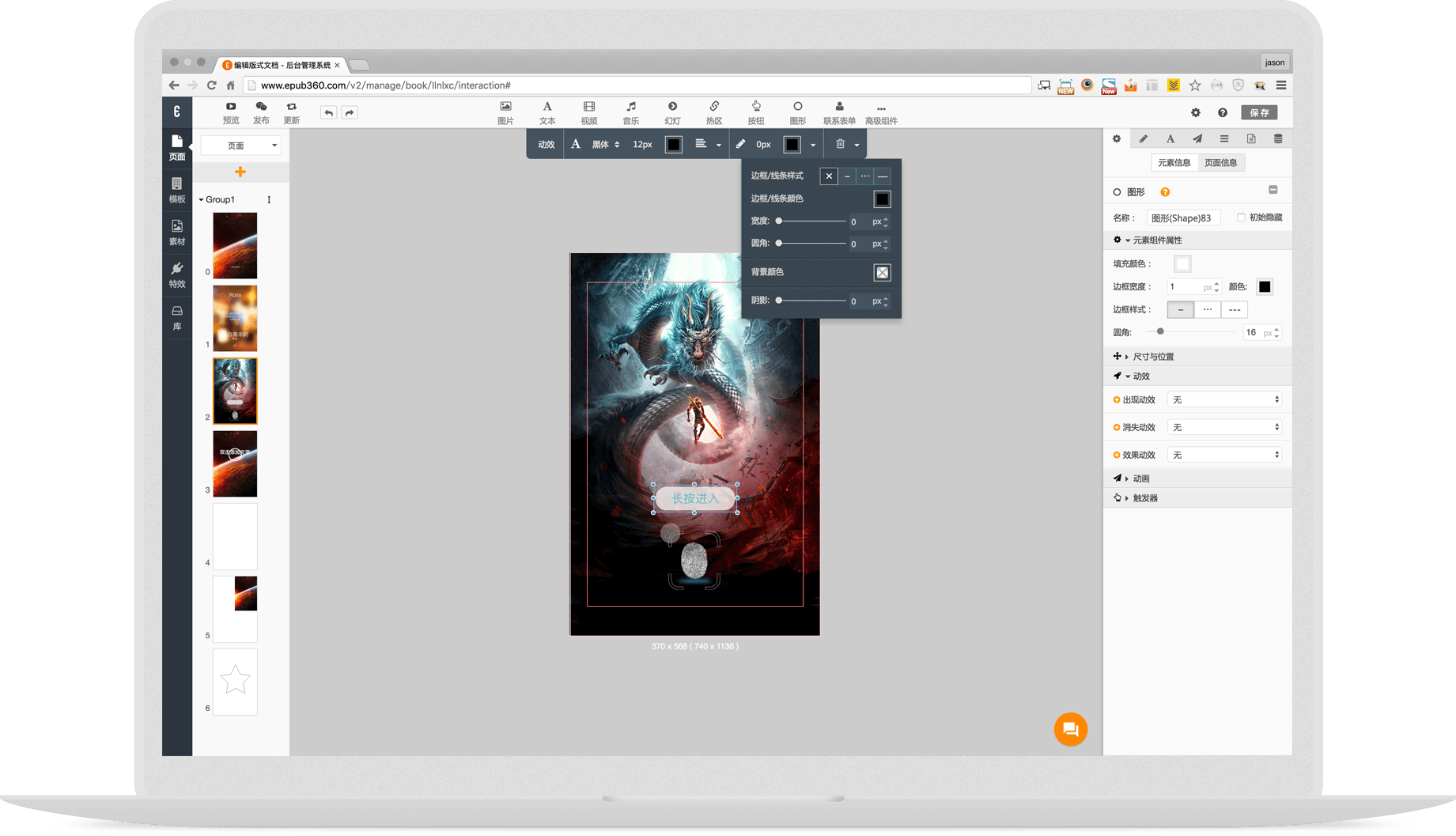This screenshot has width=1456, height=836.
Task: Select solid line style in border popup
Action: [847, 176]
